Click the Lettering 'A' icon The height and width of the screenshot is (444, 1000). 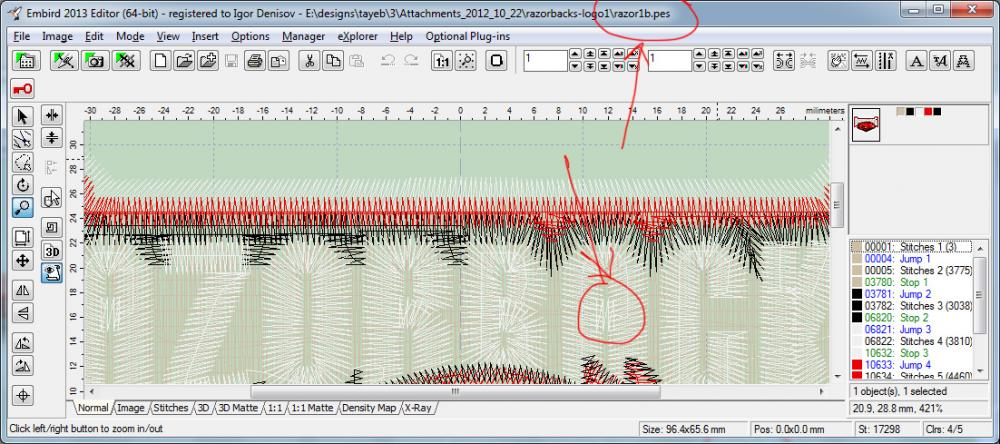click(x=916, y=61)
